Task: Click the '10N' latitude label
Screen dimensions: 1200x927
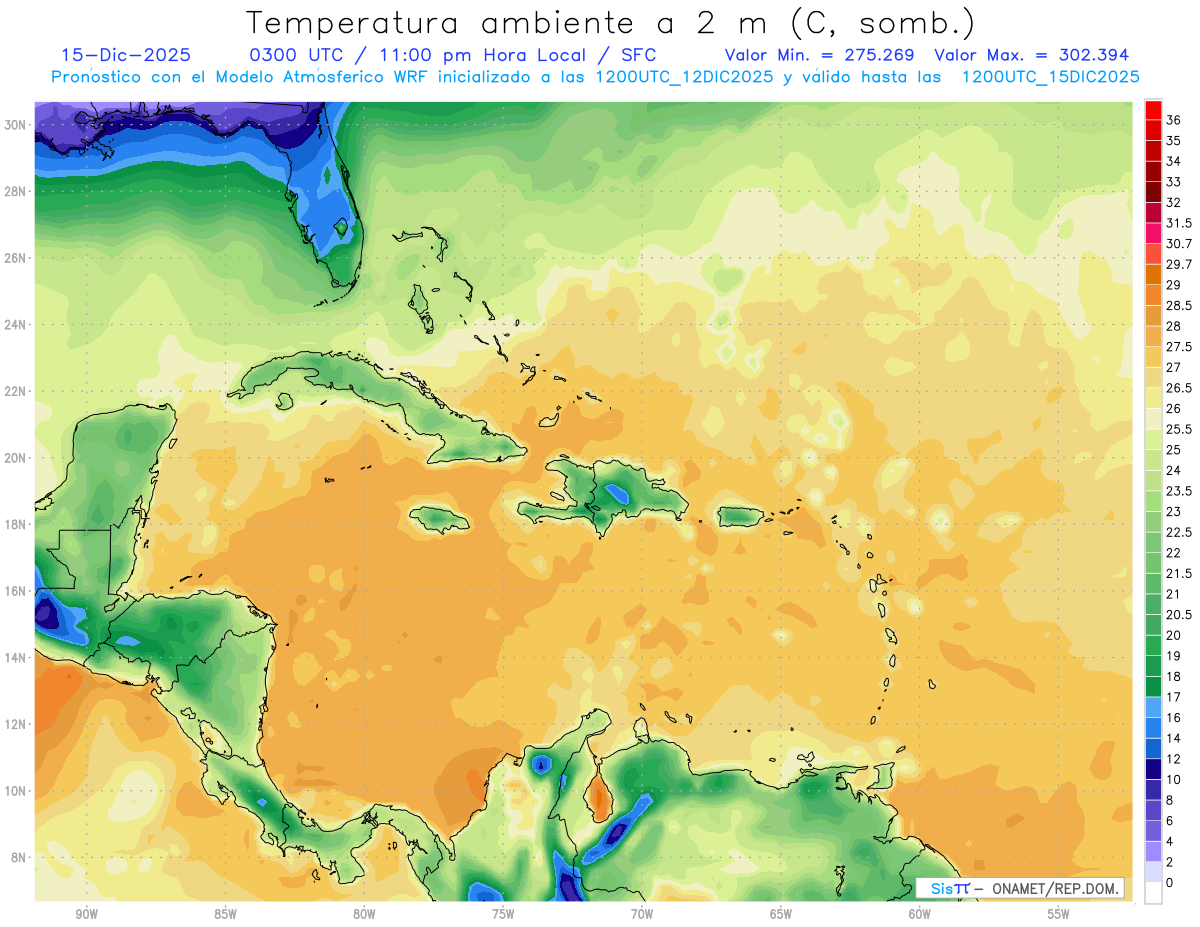Action: pyautogui.click(x=17, y=791)
